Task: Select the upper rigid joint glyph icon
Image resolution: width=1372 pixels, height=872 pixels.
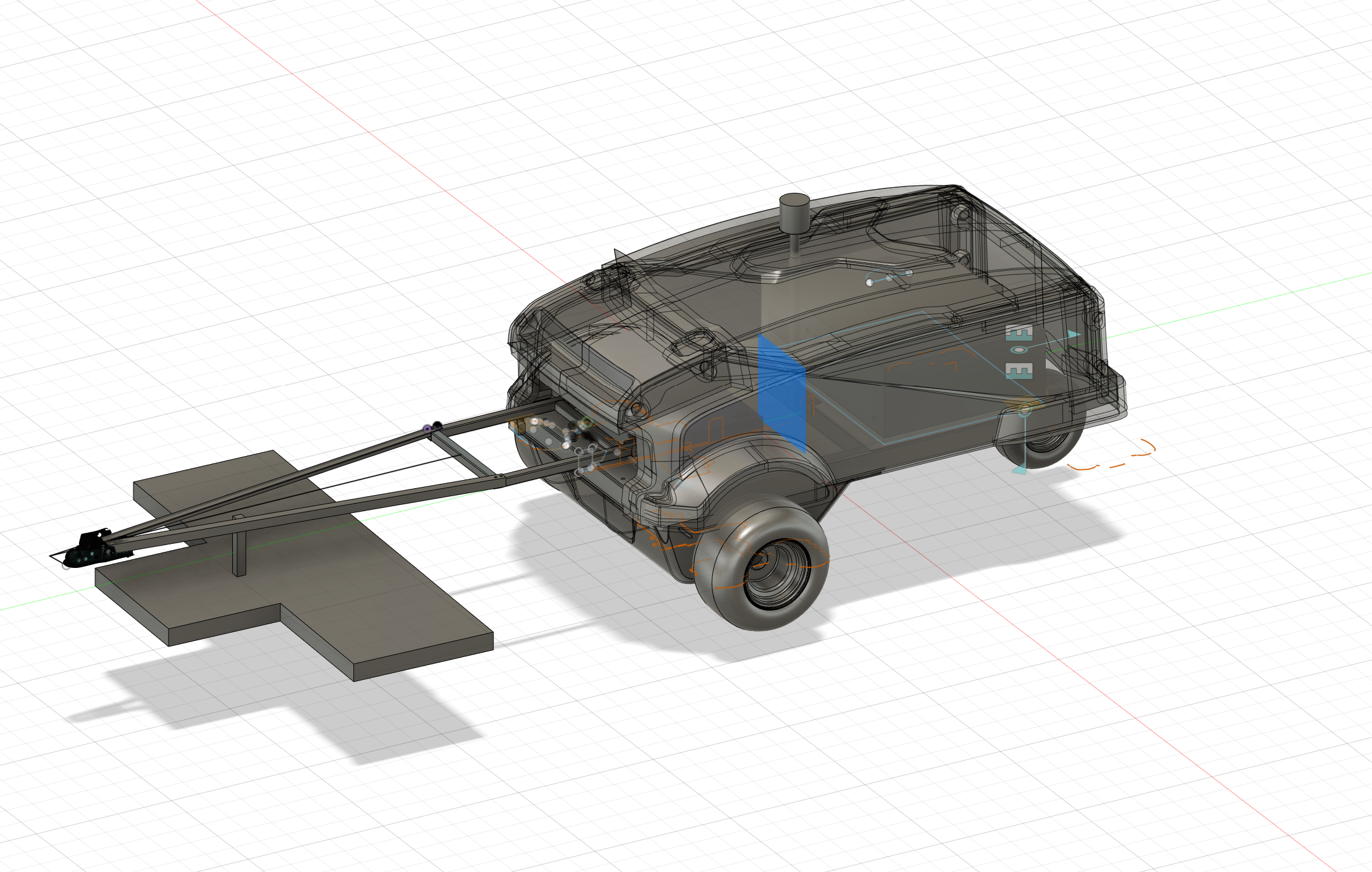Action: (1019, 332)
